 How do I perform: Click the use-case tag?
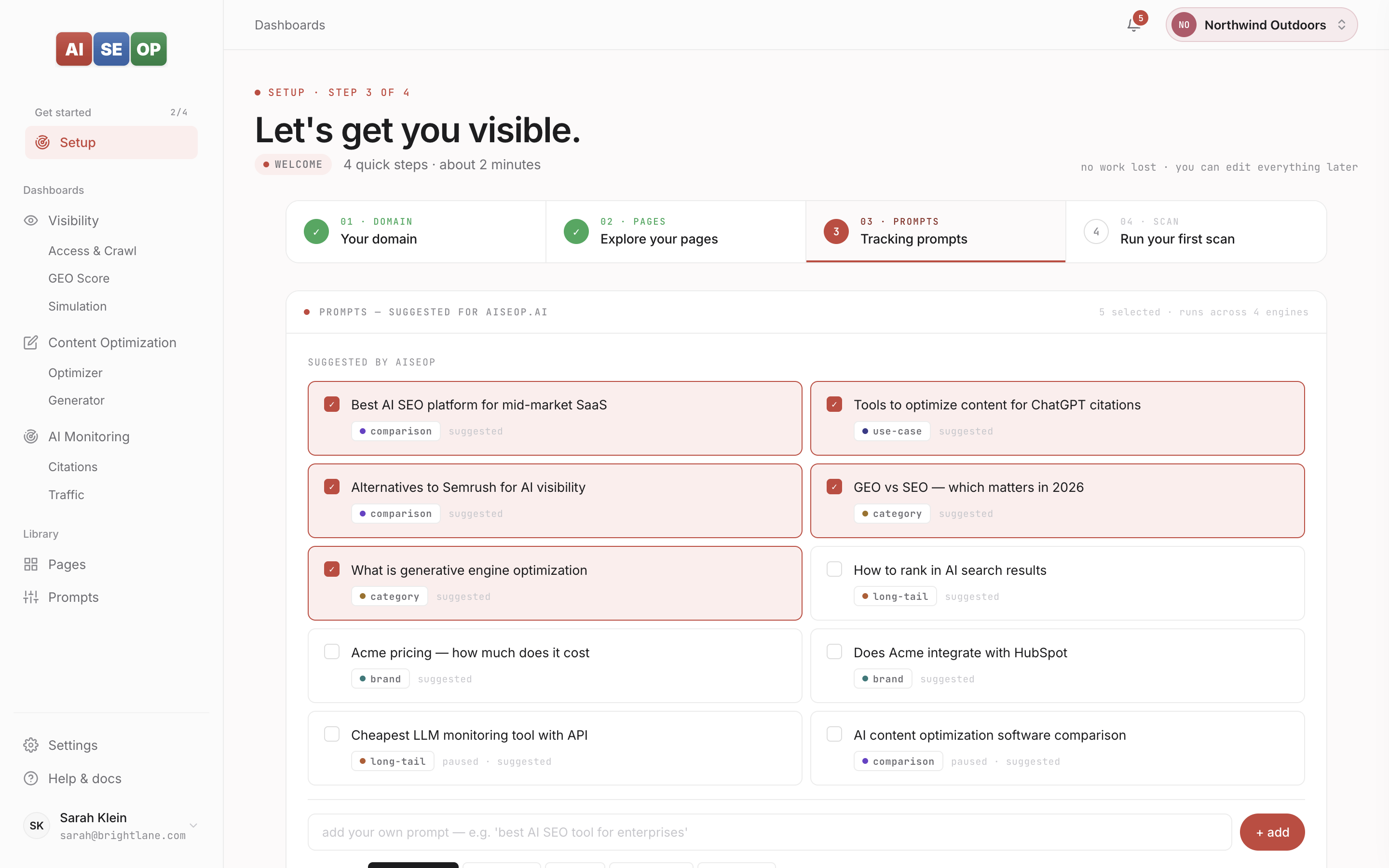coord(891,431)
